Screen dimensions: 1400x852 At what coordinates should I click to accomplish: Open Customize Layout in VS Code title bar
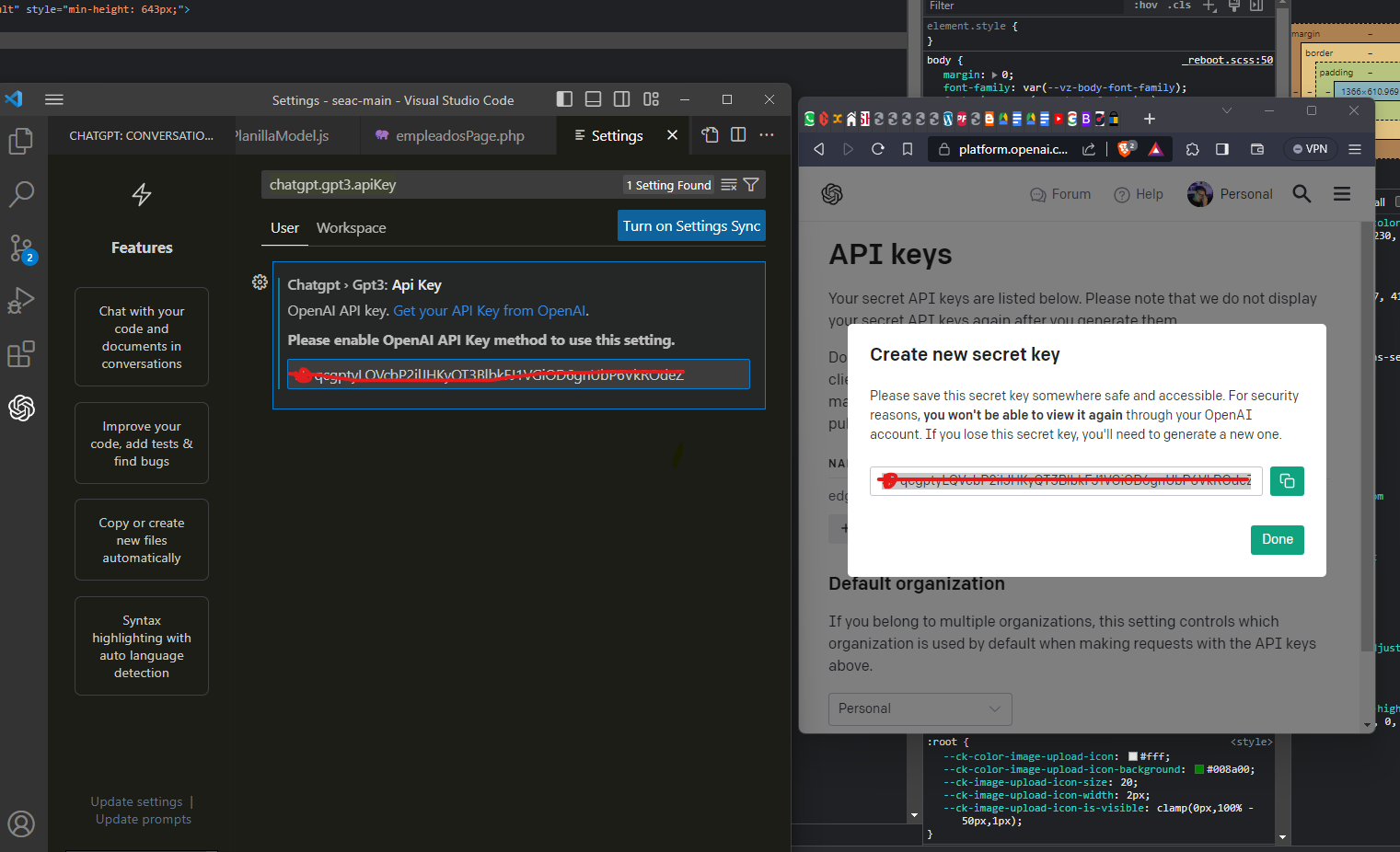(x=652, y=99)
